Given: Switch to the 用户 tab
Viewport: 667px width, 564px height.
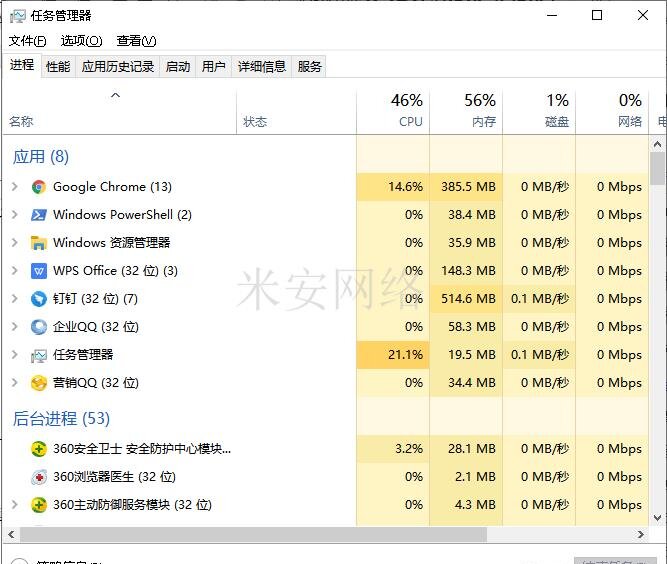Looking at the screenshot, I should [214, 66].
